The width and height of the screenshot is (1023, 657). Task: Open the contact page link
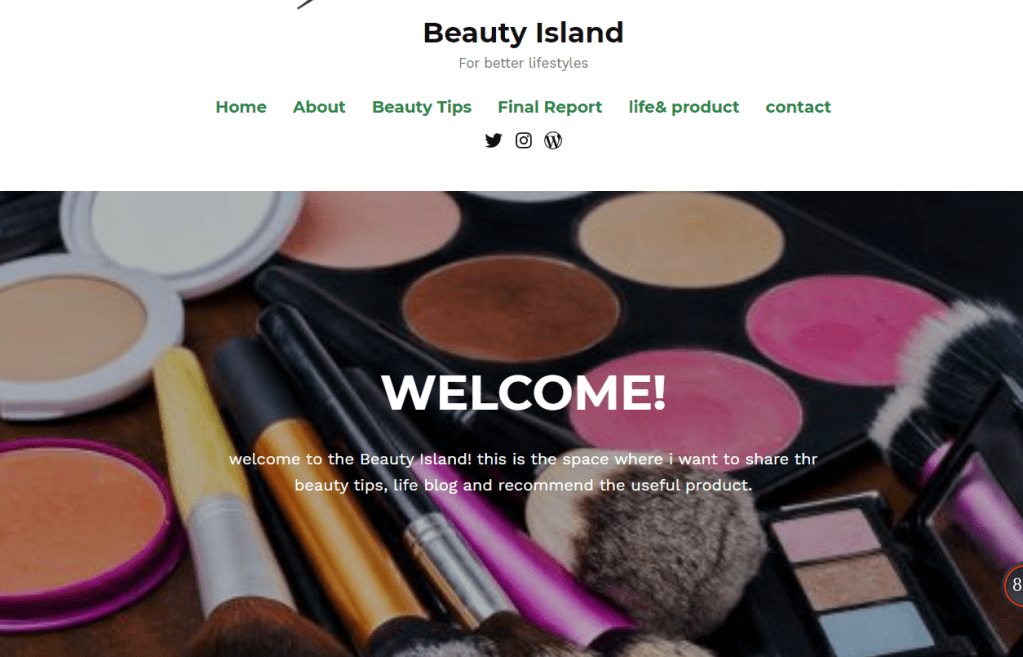point(798,107)
